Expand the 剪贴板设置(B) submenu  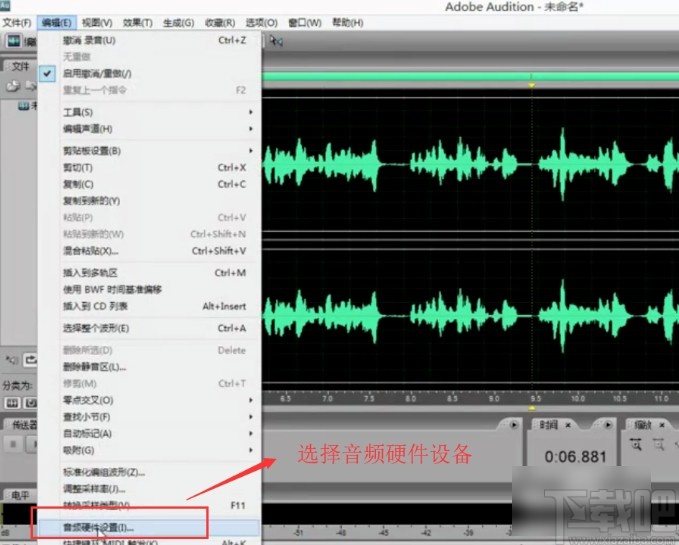pos(149,151)
